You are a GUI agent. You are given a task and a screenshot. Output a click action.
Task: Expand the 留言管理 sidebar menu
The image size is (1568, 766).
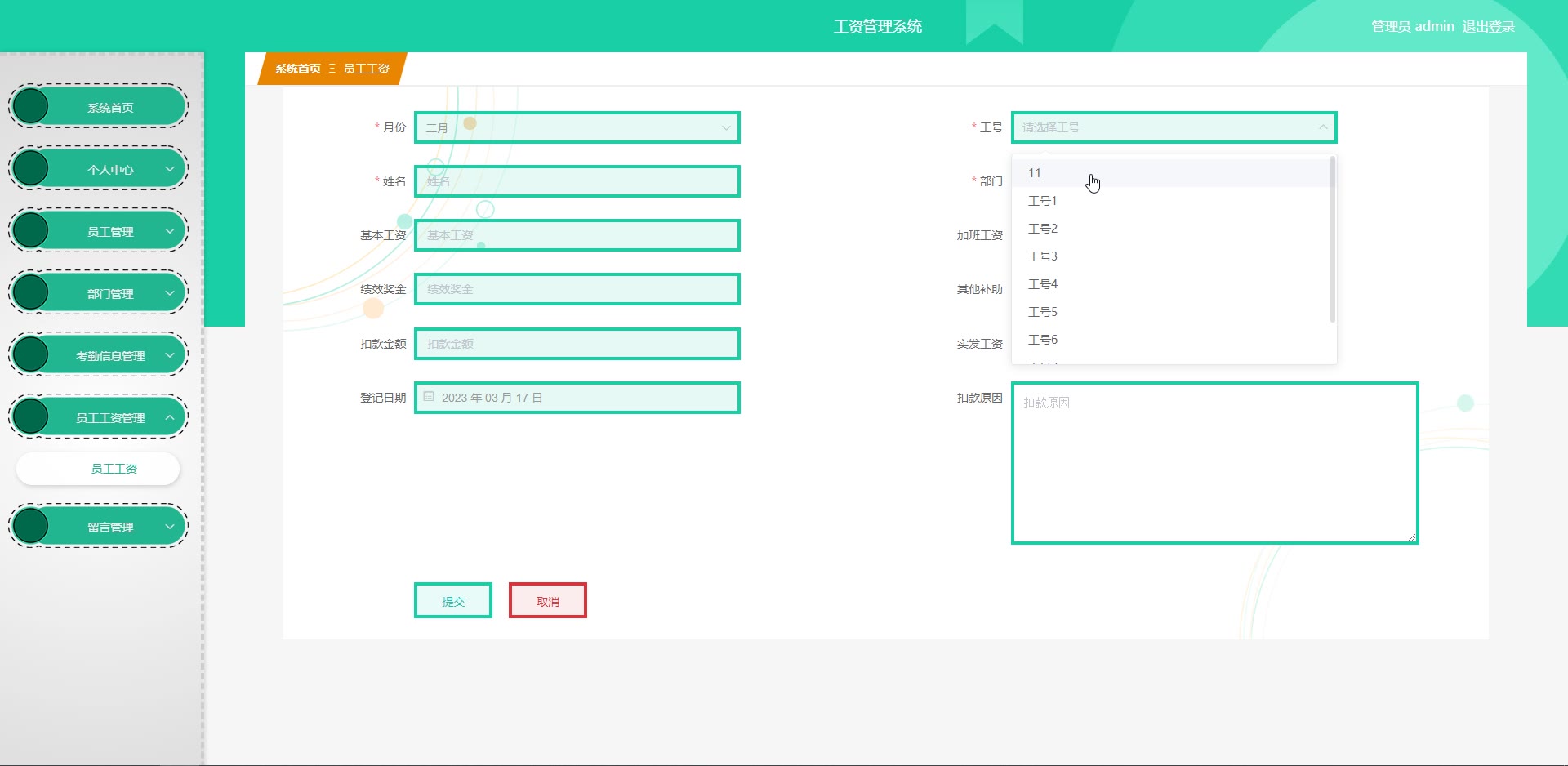tap(98, 527)
